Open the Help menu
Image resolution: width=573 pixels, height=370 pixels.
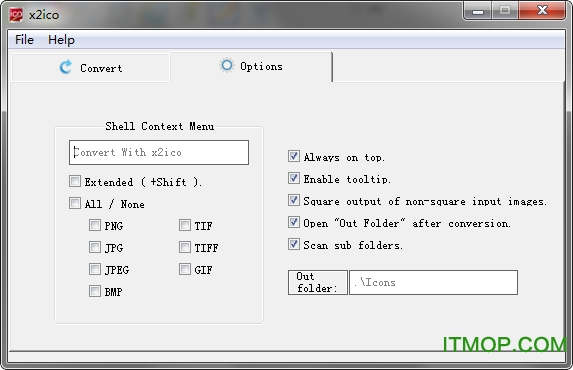tap(61, 39)
